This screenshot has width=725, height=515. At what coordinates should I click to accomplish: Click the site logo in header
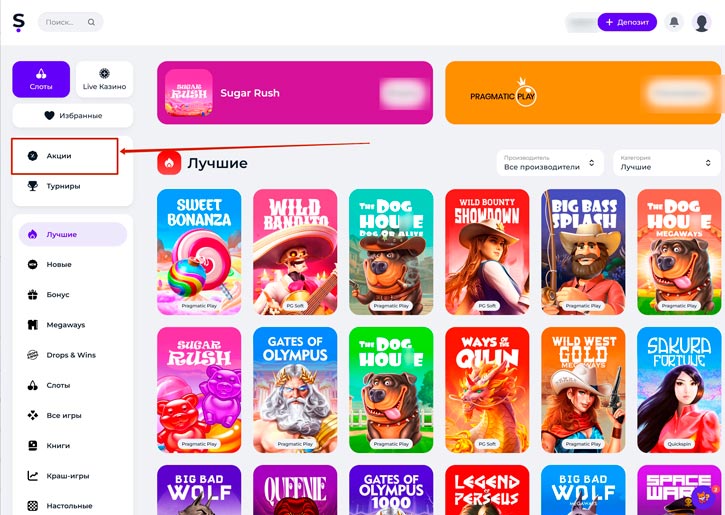18,22
